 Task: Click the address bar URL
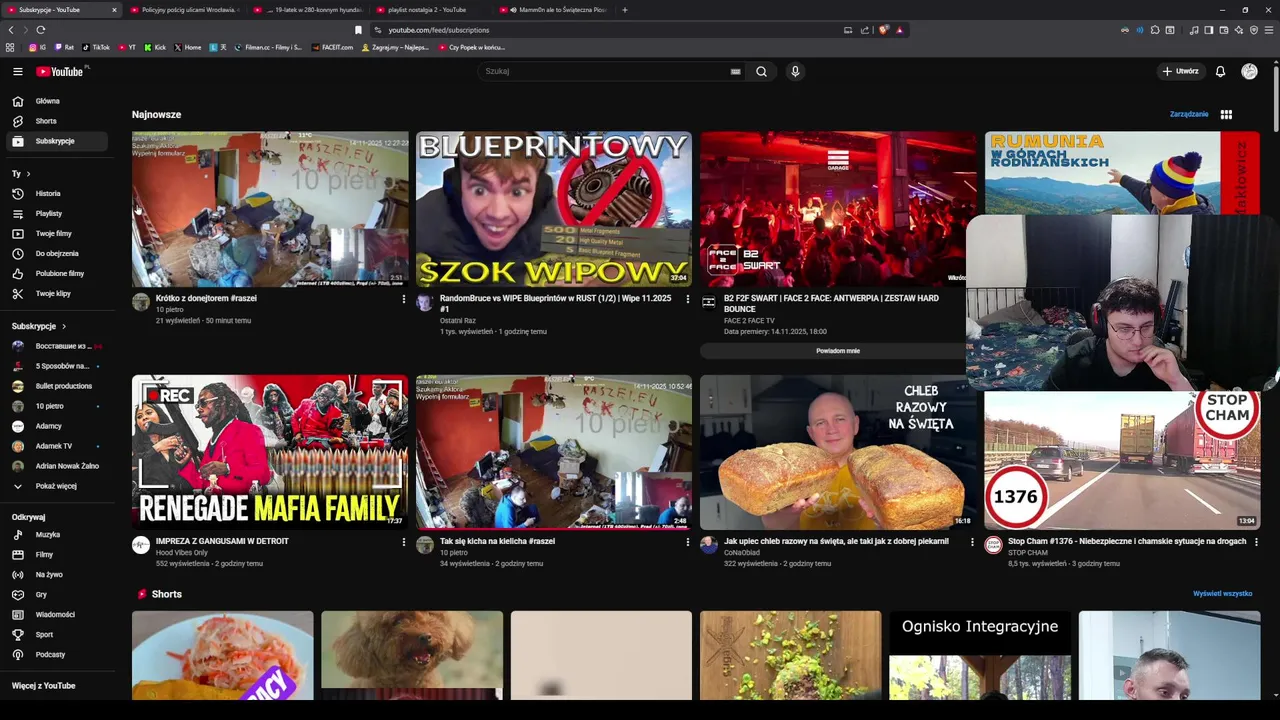click(439, 30)
